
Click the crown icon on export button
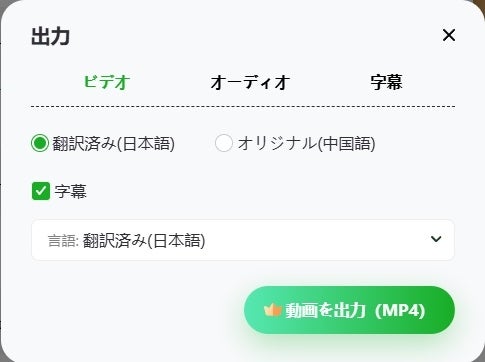pos(272,310)
